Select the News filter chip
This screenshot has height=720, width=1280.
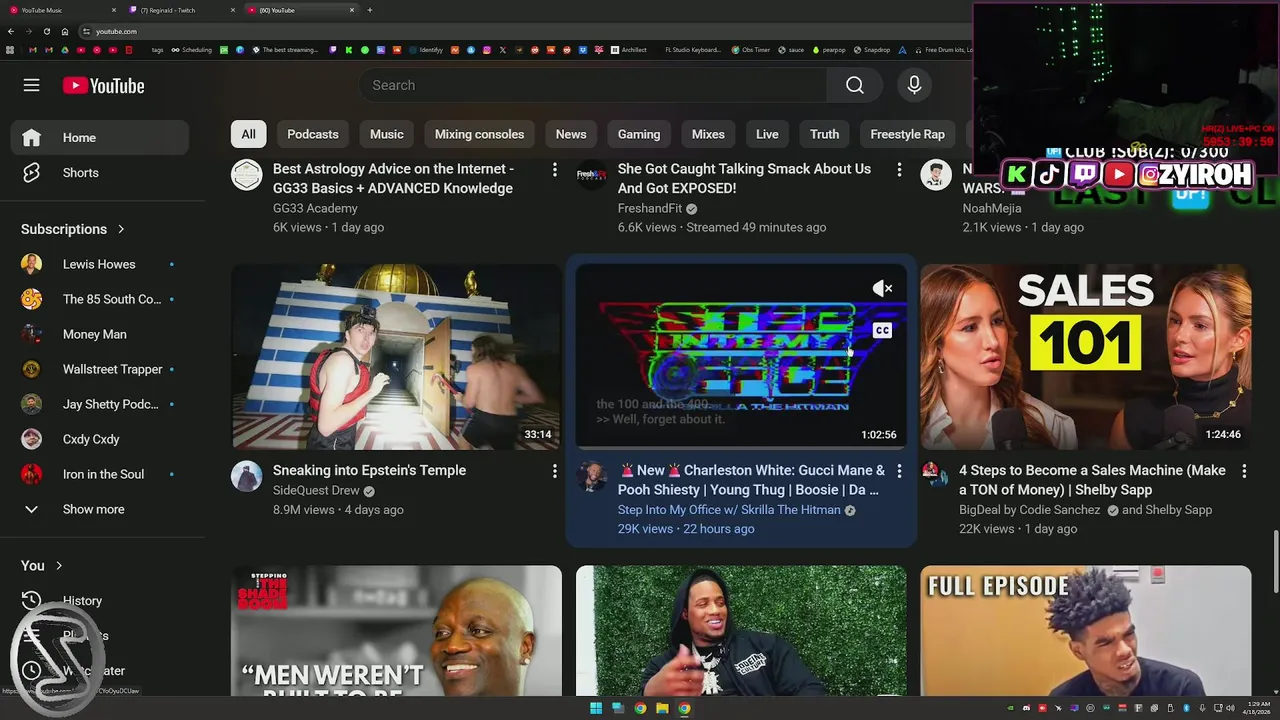pyautogui.click(x=571, y=134)
